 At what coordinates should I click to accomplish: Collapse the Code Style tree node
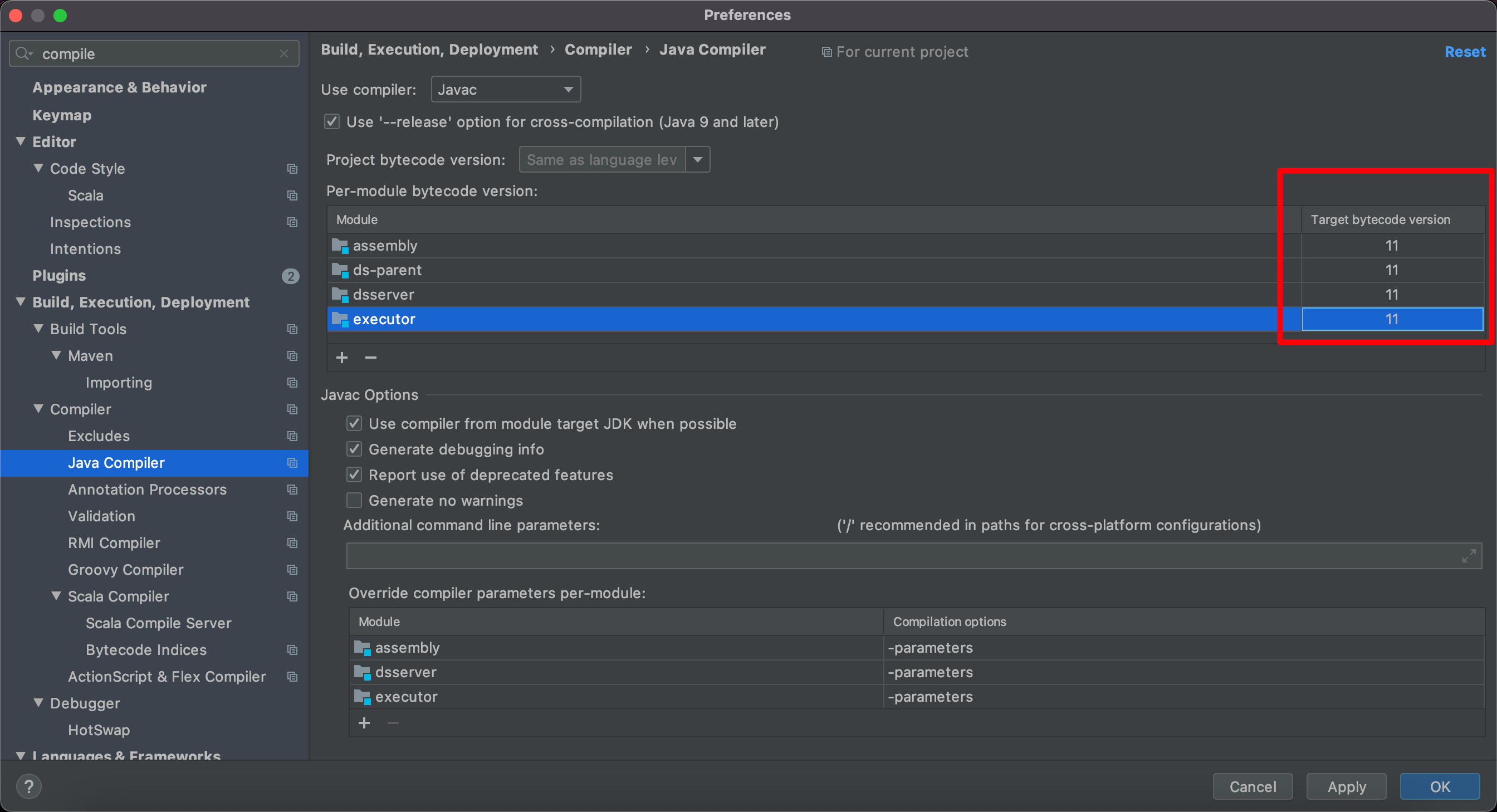[x=38, y=168]
